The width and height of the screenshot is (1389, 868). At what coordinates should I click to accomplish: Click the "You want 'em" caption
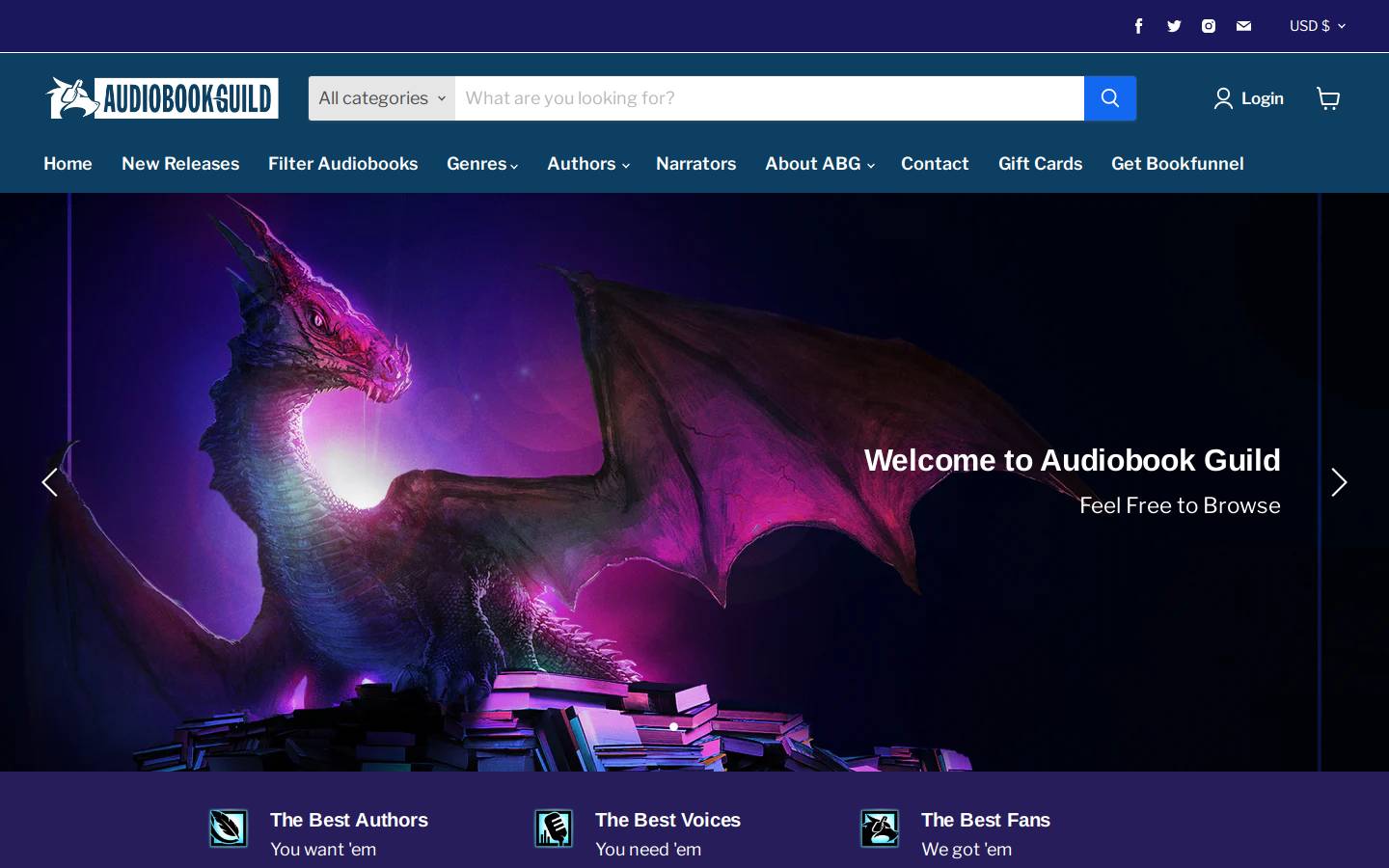pyautogui.click(x=323, y=850)
